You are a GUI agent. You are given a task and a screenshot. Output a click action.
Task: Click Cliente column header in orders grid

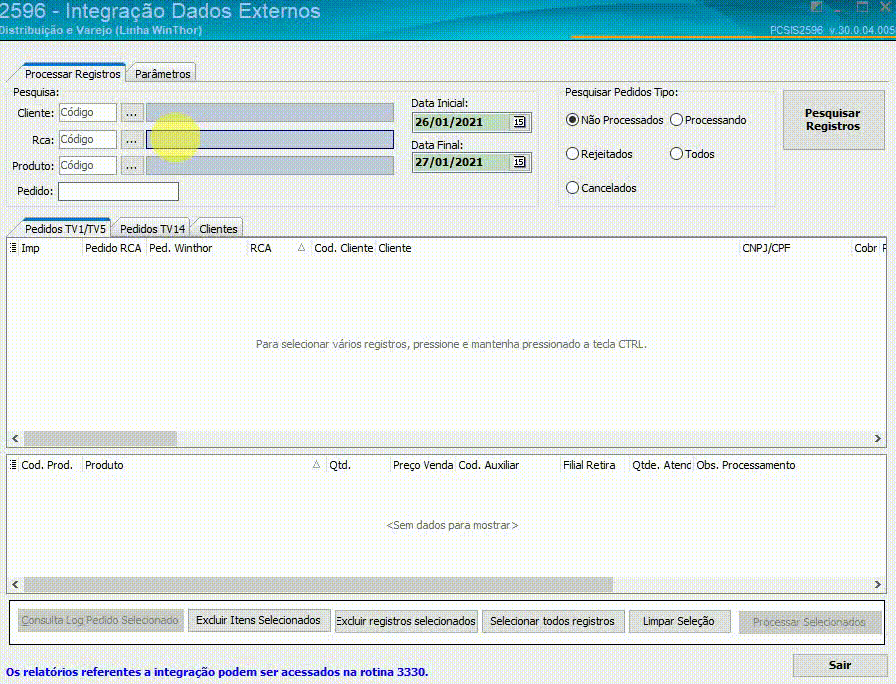557,248
